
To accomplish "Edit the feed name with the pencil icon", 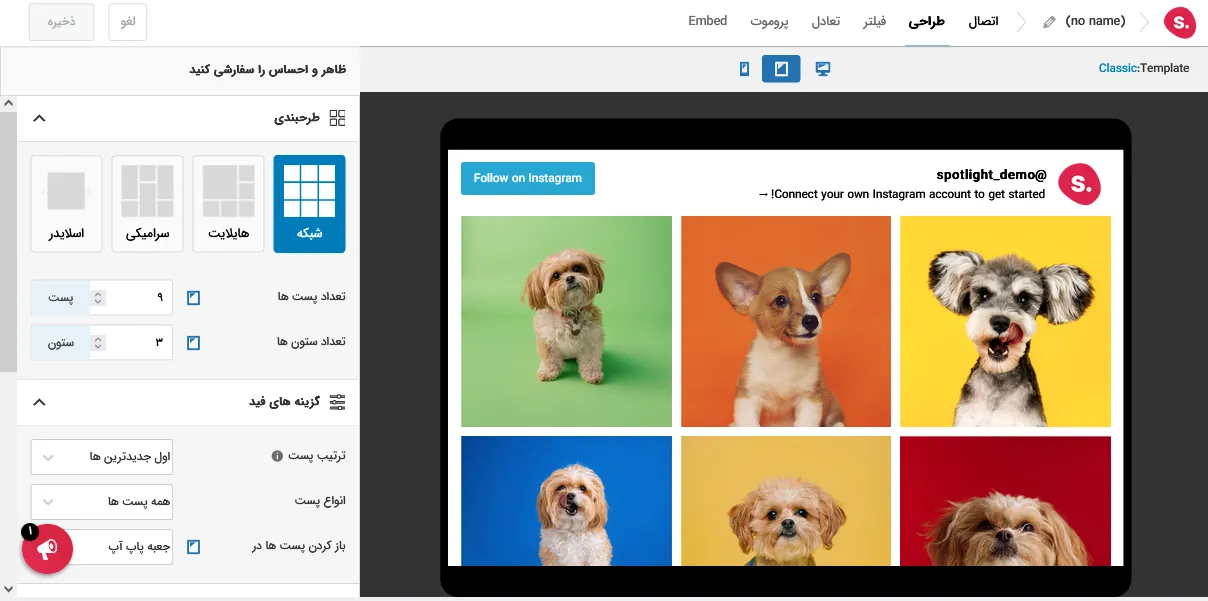I will coord(1049,22).
